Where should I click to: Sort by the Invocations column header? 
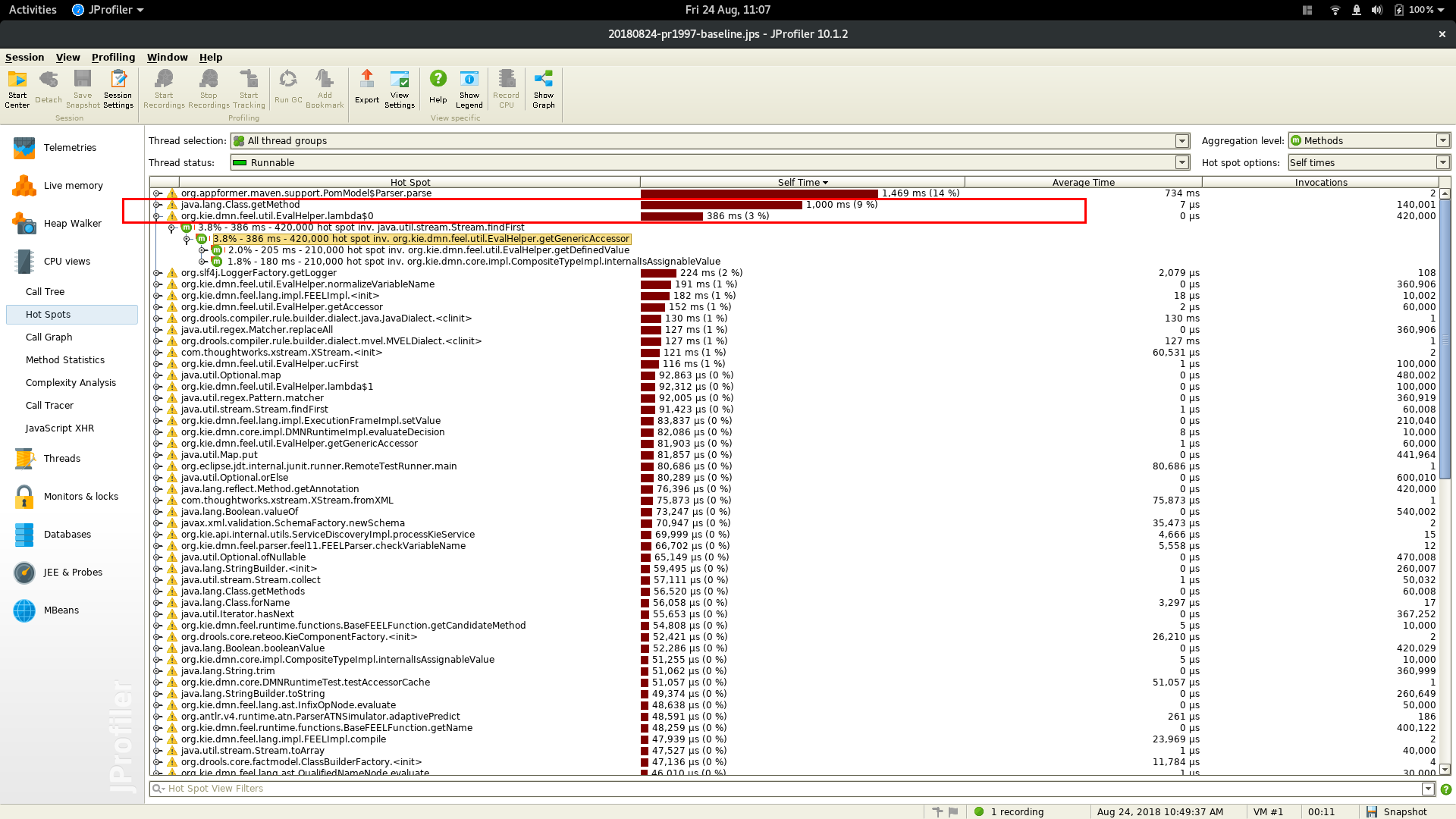1320,182
